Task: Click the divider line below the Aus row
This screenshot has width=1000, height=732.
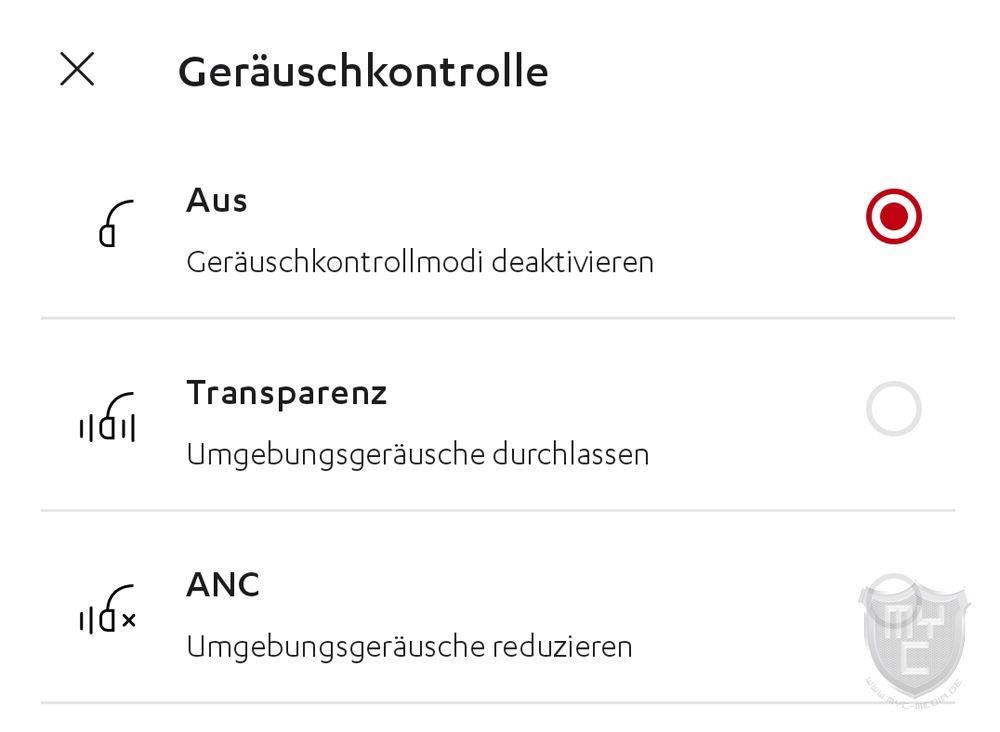Action: (x=498, y=318)
